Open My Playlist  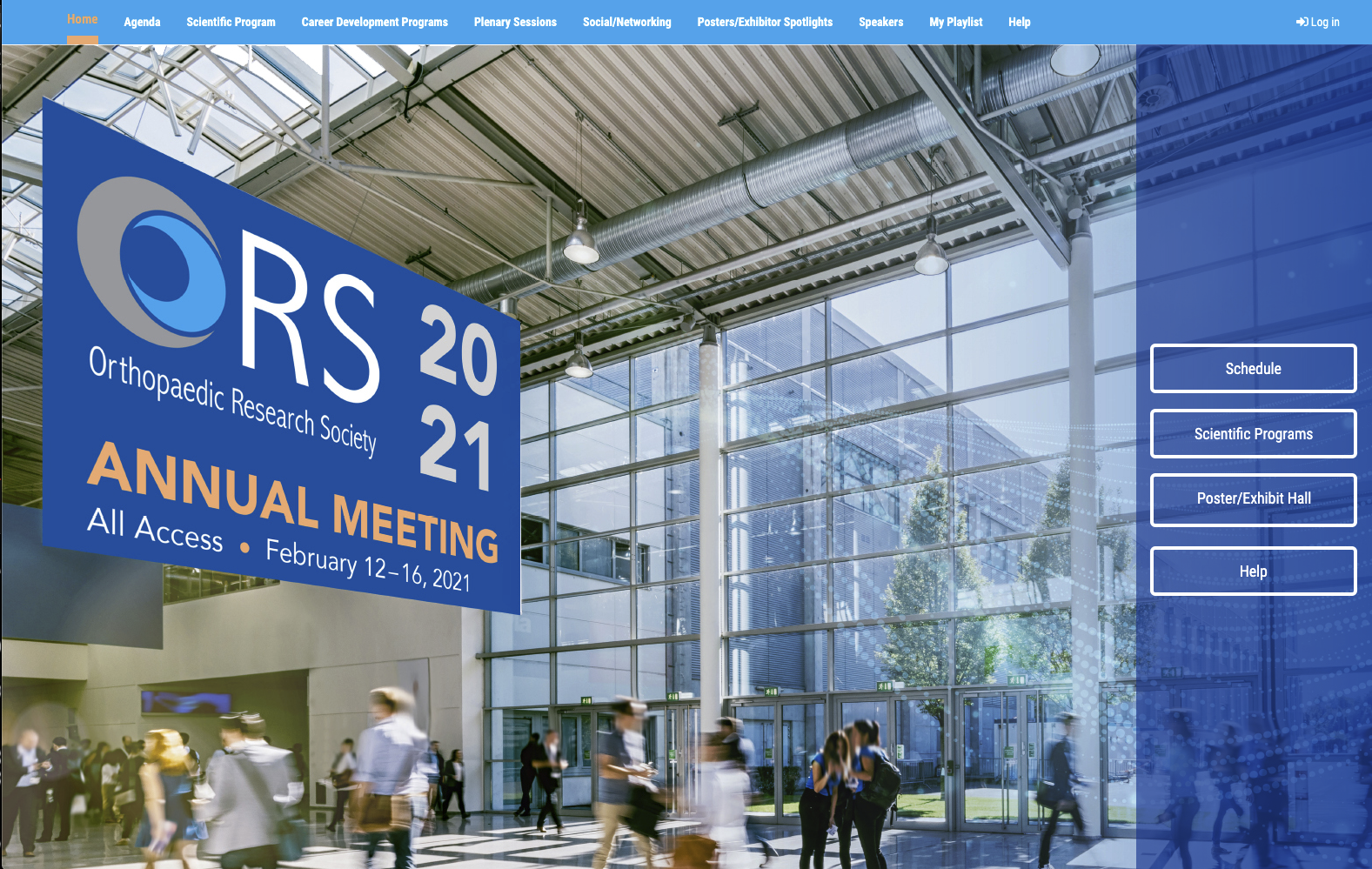[955, 23]
